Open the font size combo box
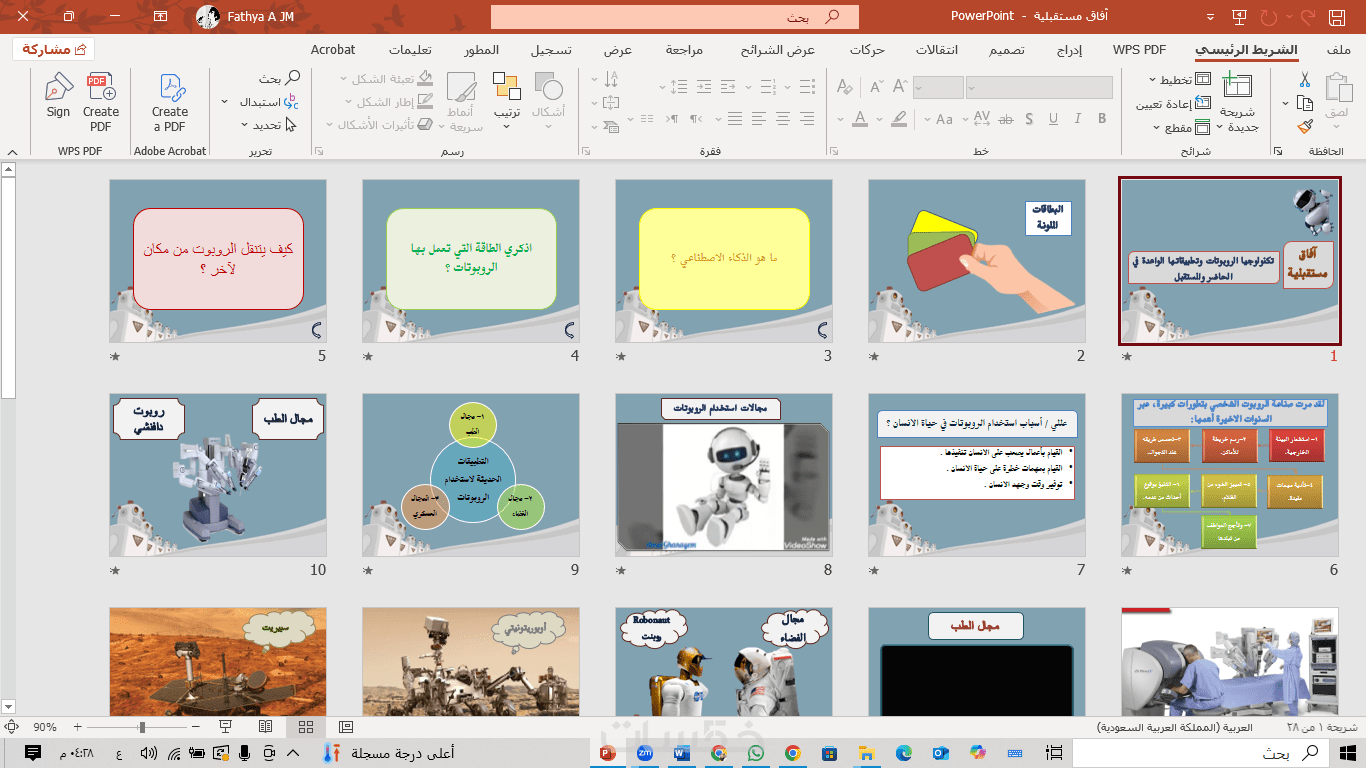The width and height of the screenshot is (1366, 768). tap(938, 87)
